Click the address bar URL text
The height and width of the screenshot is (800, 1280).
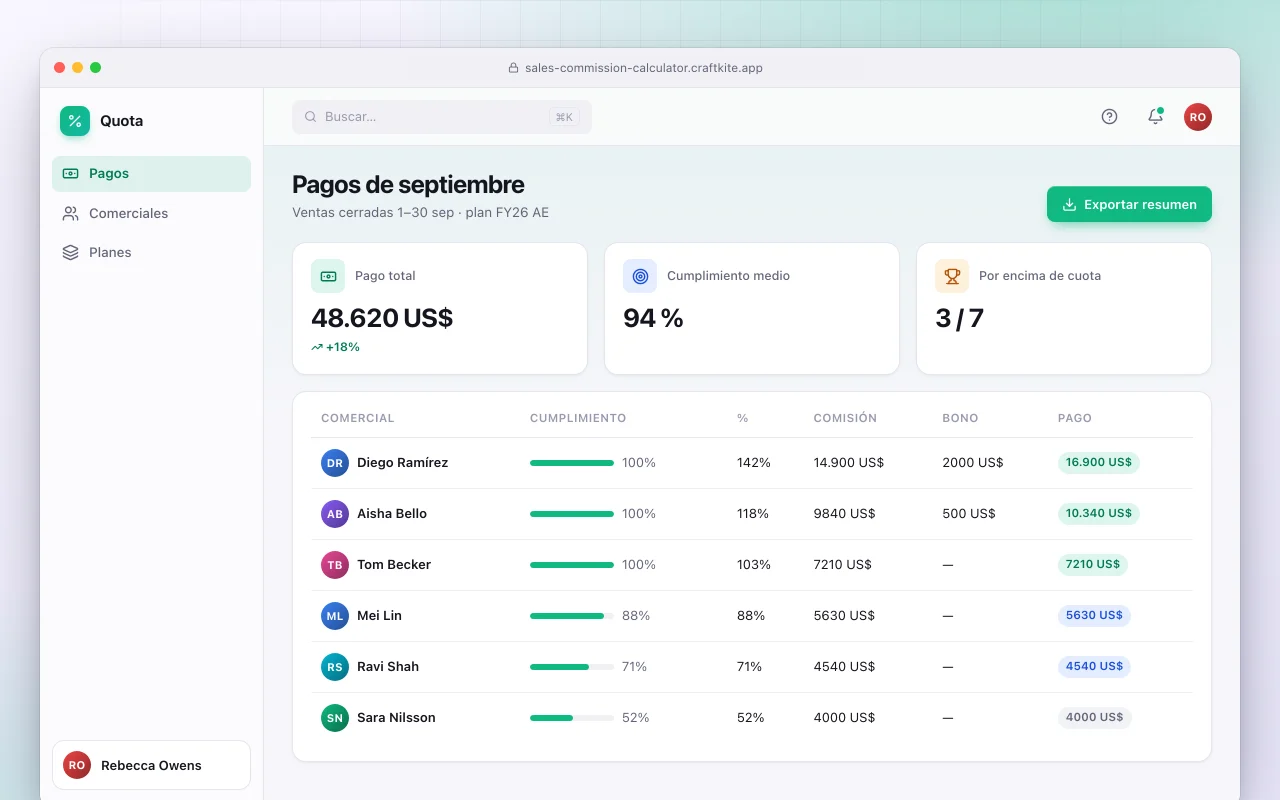click(x=644, y=68)
